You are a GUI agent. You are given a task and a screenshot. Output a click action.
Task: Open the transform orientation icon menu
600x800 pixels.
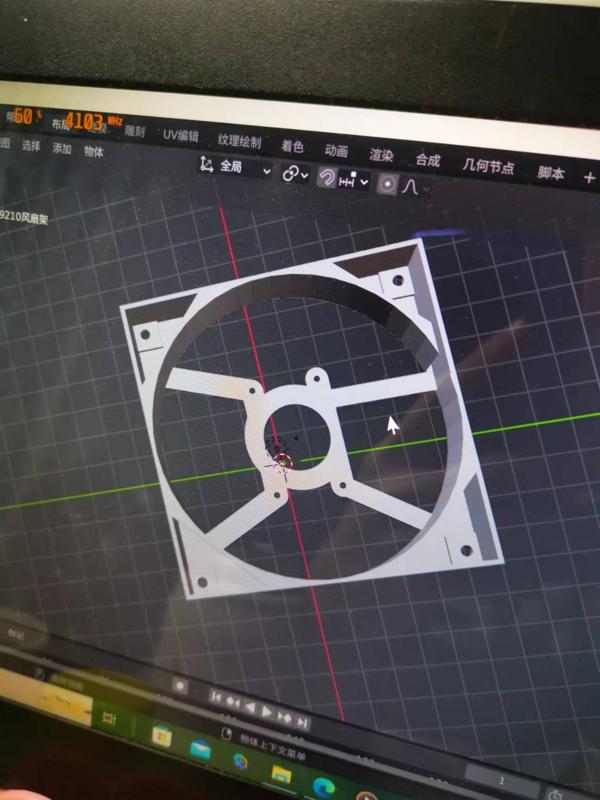(206, 164)
